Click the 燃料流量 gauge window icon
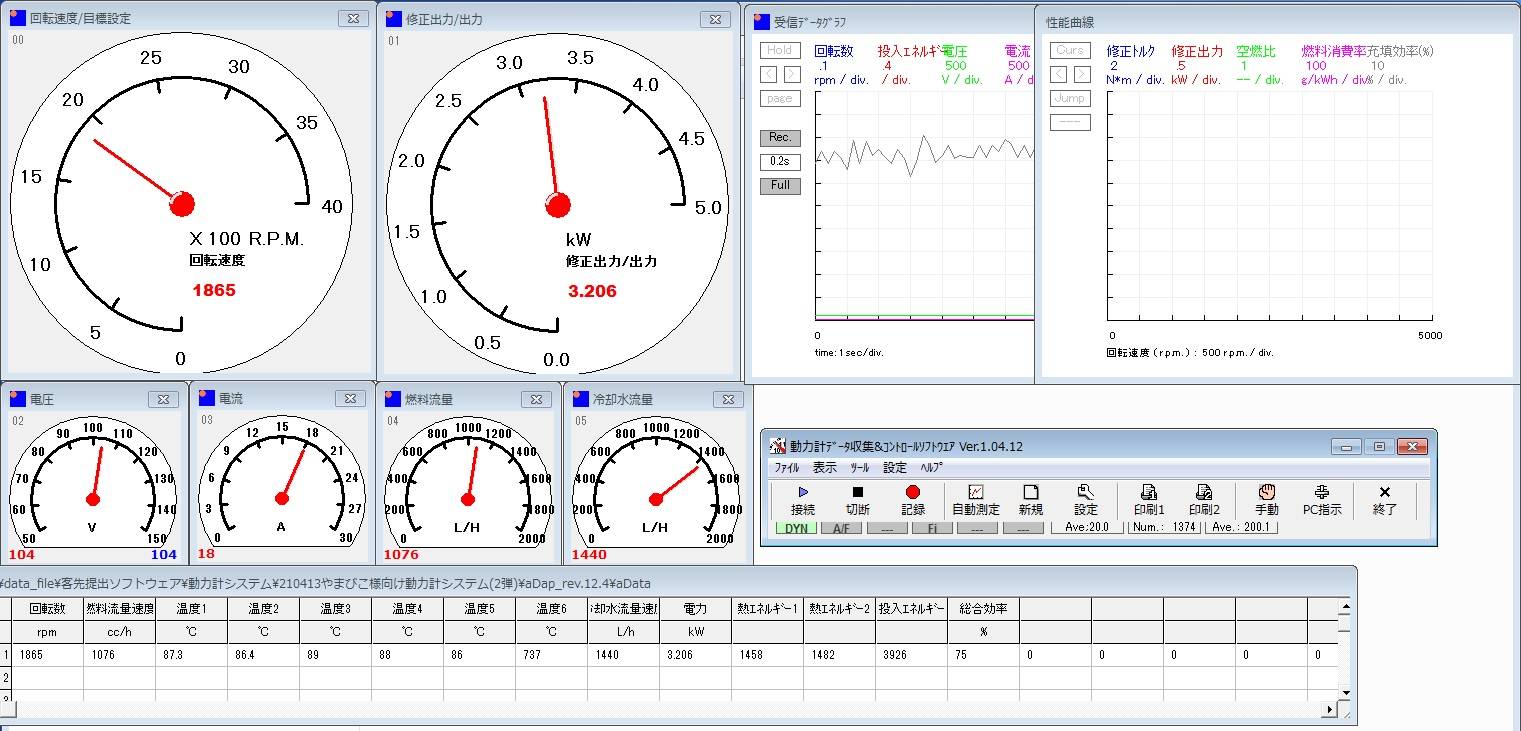 [392, 398]
